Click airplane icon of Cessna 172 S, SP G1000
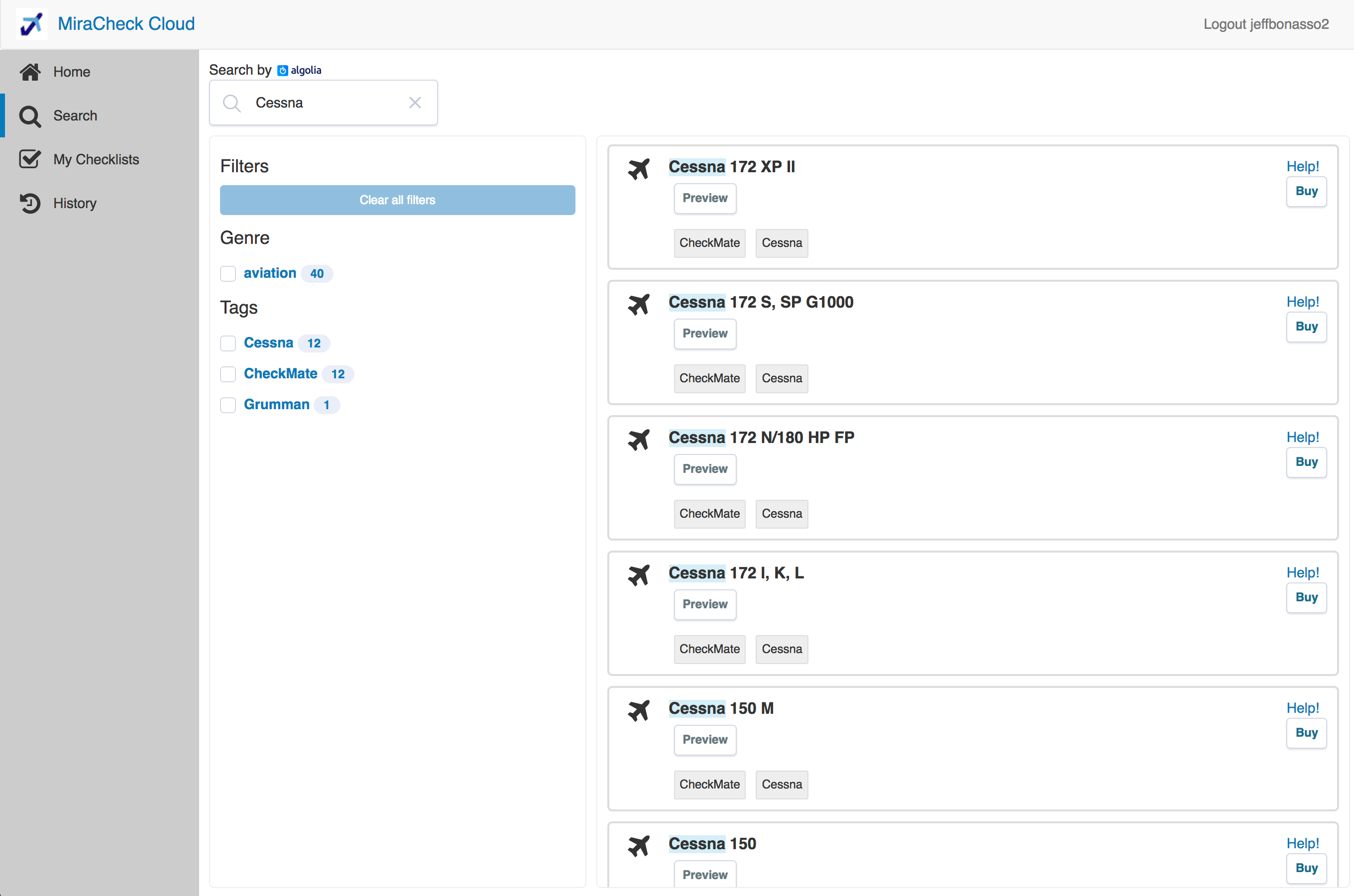This screenshot has width=1354, height=896. click(639, 304)
